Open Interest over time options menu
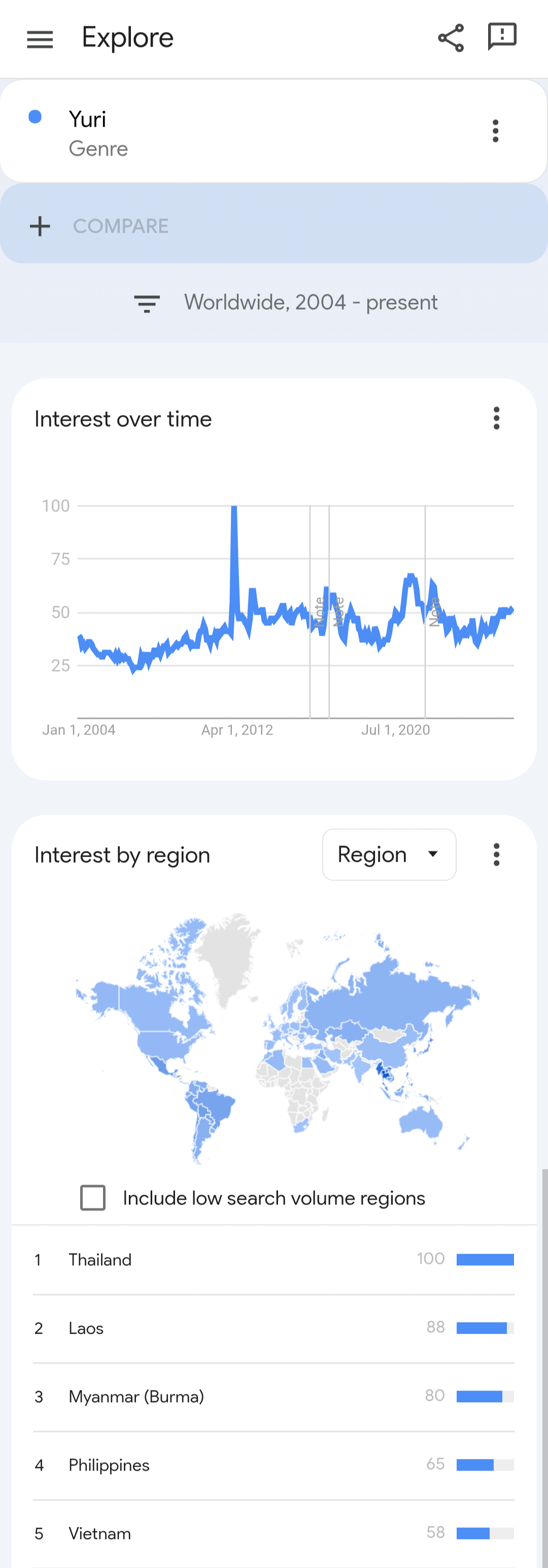The width and height of the screenshot is (548, 1568). (x=497, y=418)
